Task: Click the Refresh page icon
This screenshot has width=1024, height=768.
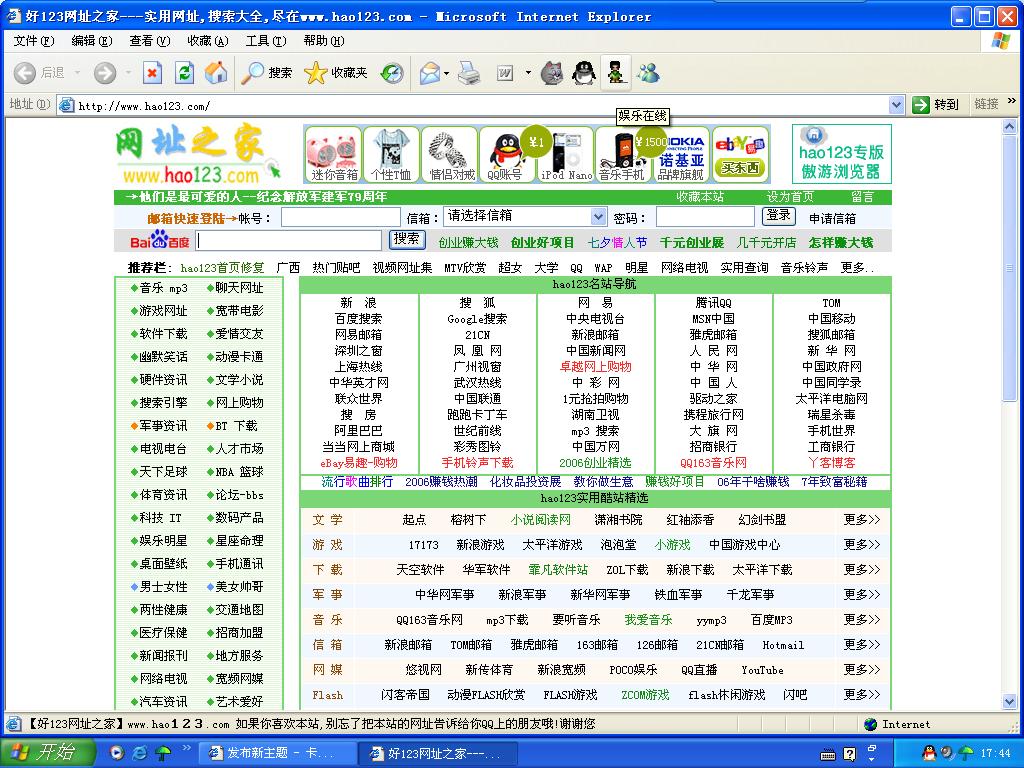Action: pos(184,72)
